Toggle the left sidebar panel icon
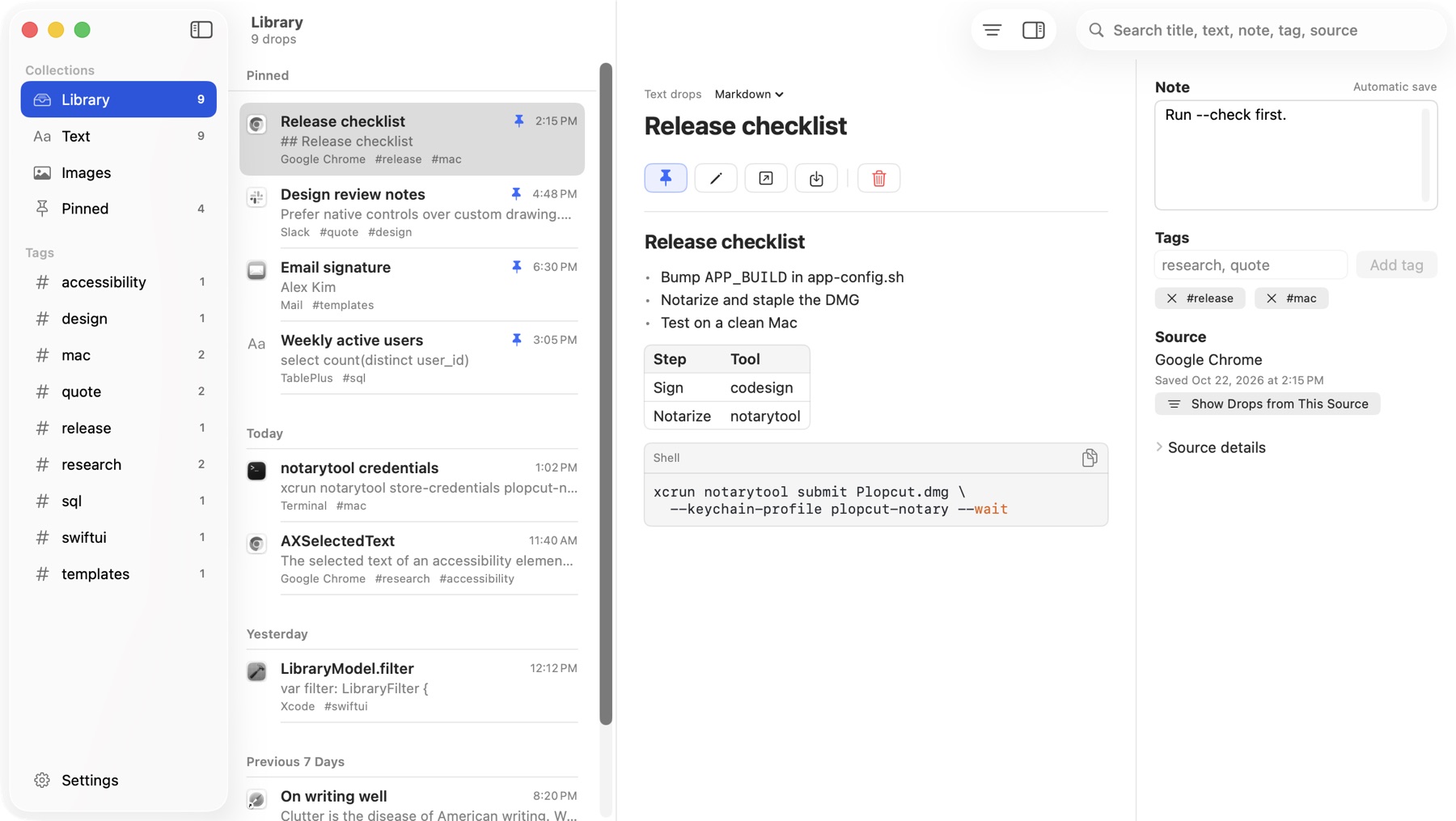The image size is (1456, 821). [201, 30]
